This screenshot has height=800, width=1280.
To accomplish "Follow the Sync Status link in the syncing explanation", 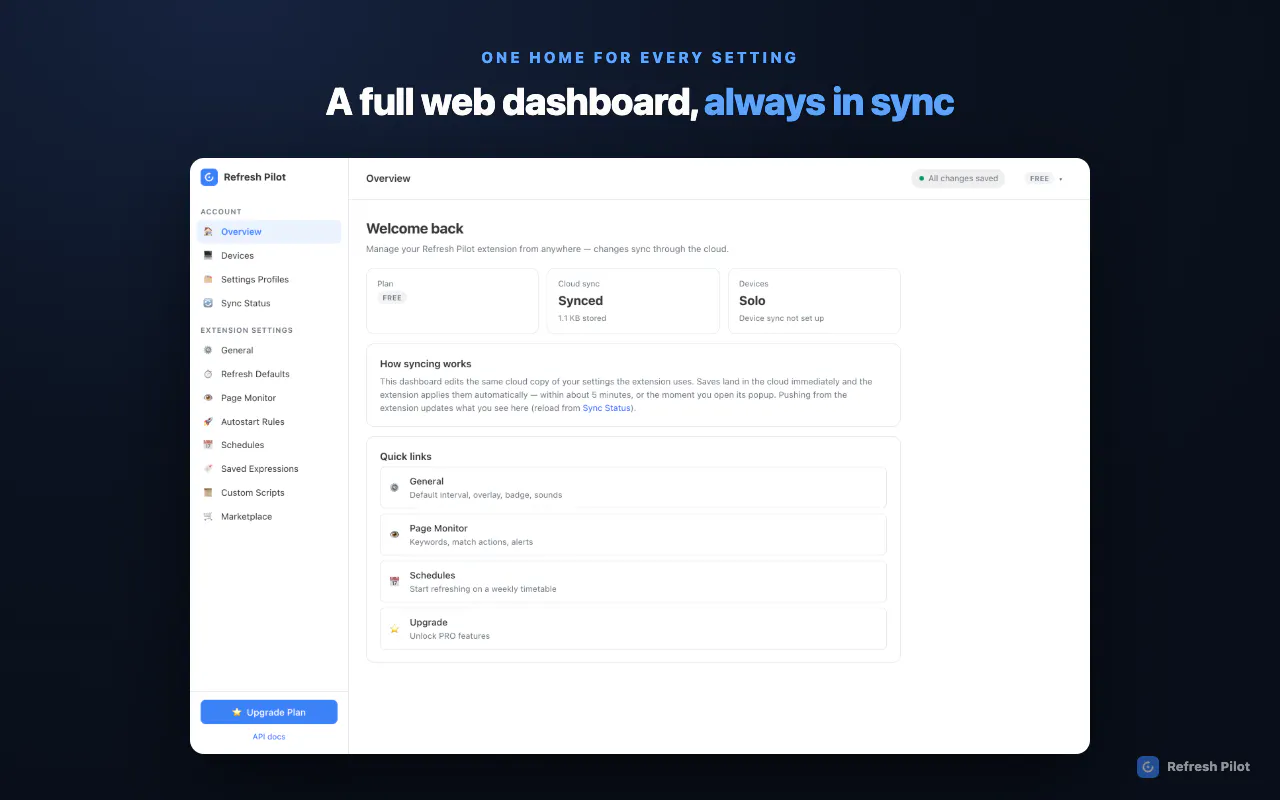I will [607, 408].
